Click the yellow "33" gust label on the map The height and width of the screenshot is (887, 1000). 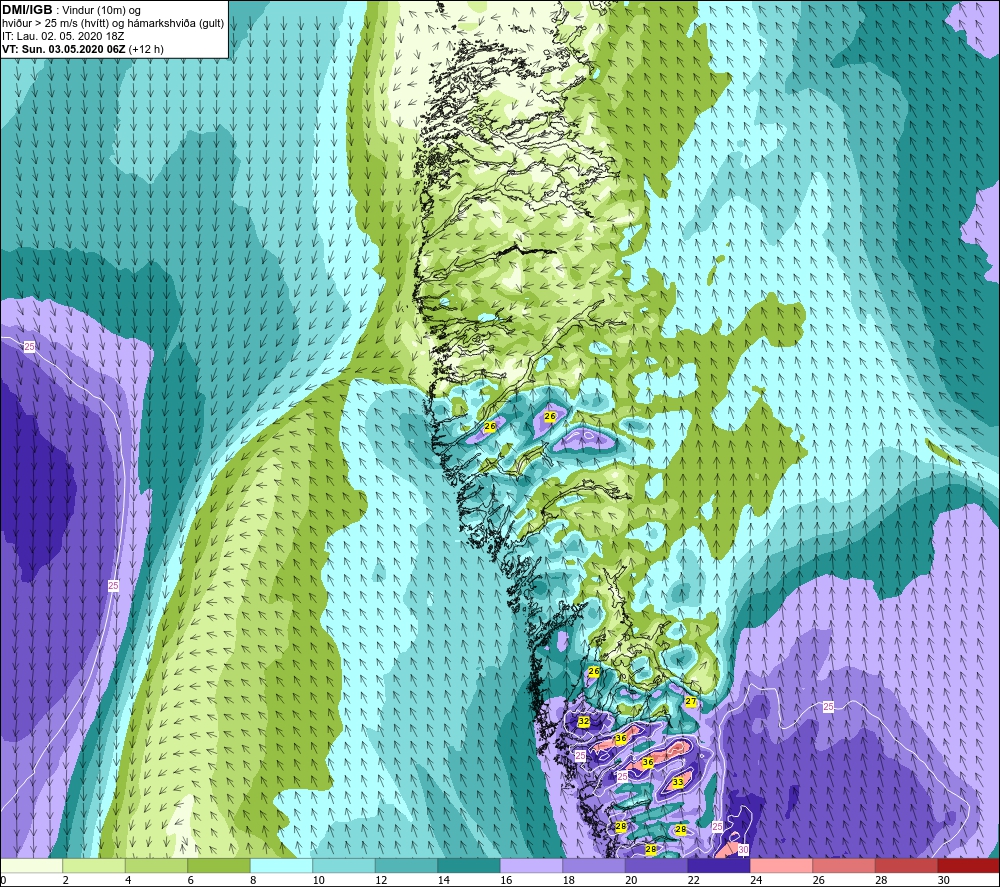click(678, 782)
